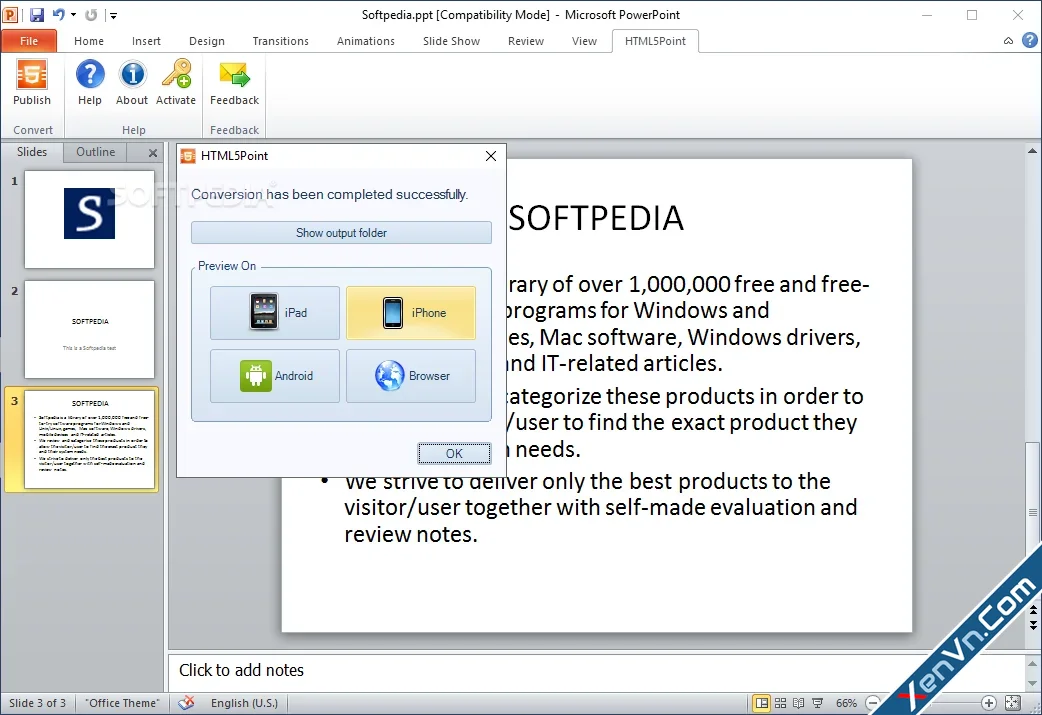Click the SOFTPEDIA slide title text

pyautogui.click(x=596, y=218)
